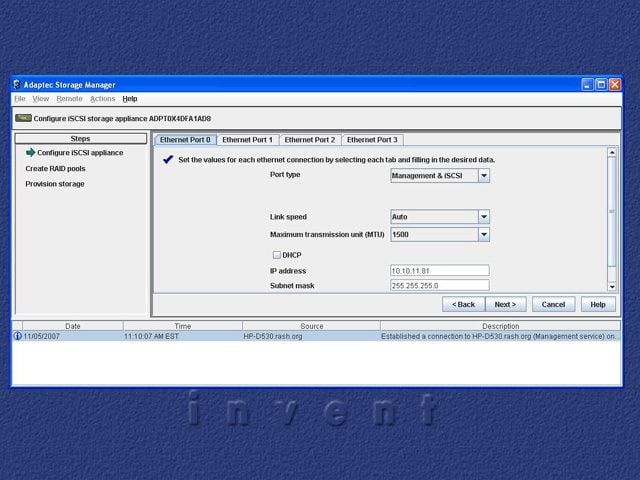
Task: Switch to the Ethernet Port 3 tab
Action: pyautogui.click(x=372, y=140)
